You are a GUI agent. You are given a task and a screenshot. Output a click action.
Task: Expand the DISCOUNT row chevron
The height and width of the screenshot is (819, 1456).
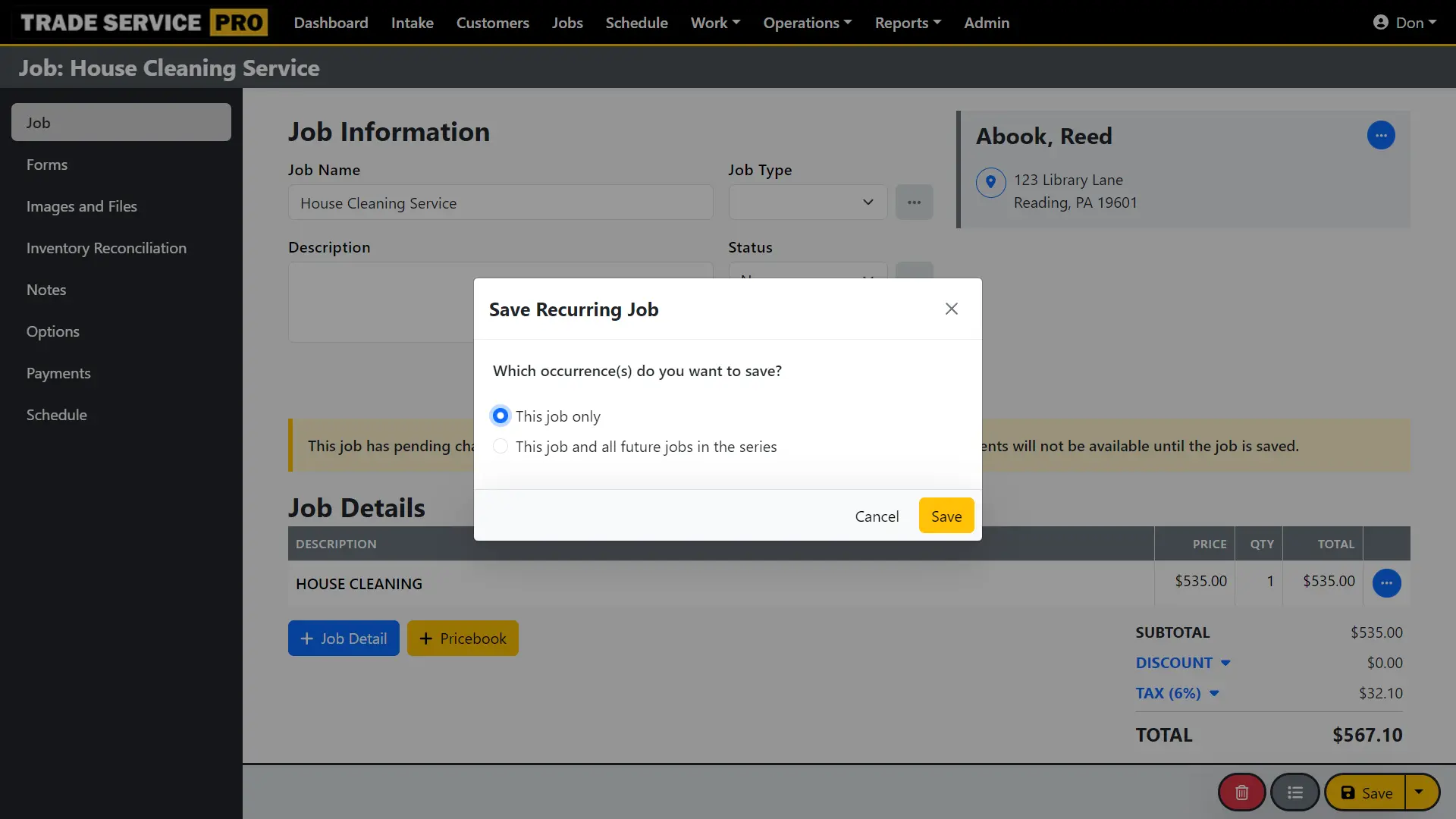click(1224, 662)
